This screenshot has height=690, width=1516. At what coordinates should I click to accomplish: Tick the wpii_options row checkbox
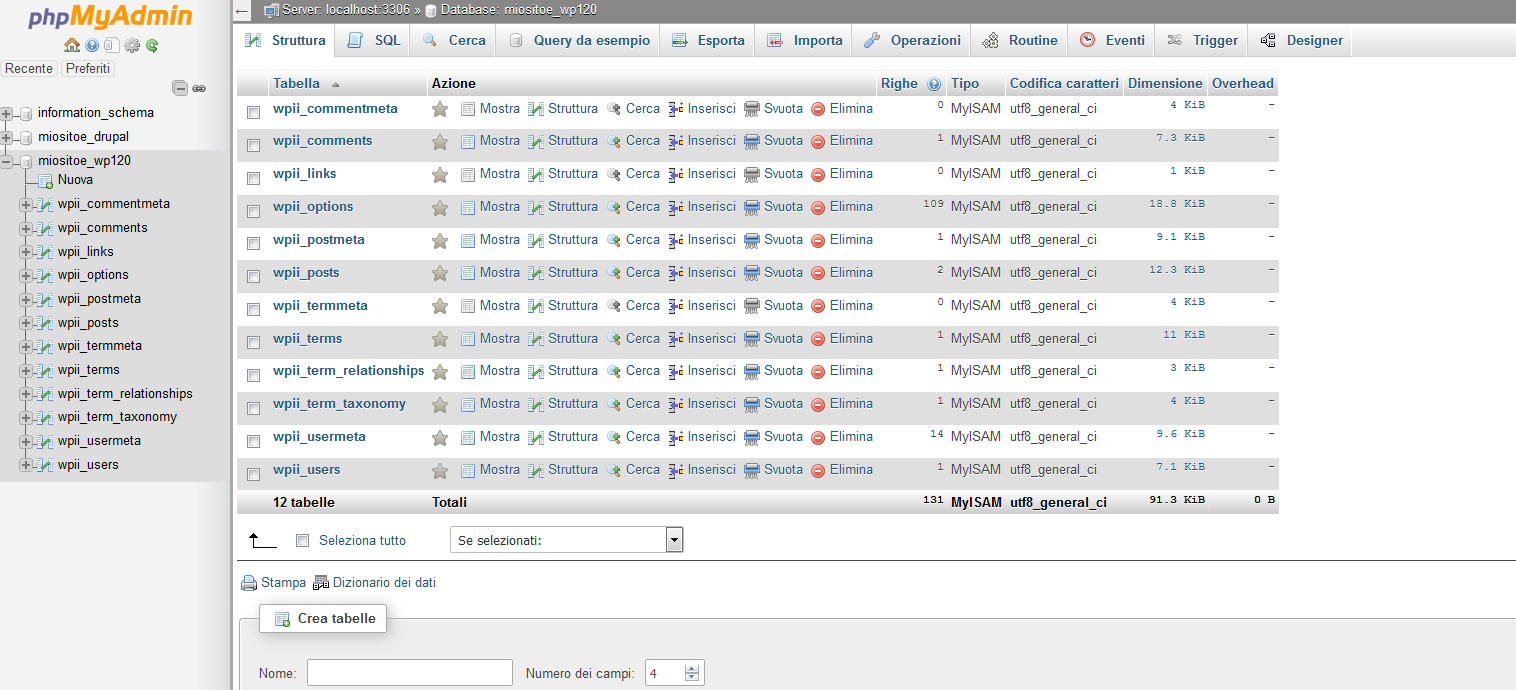pyautogui.click(x=254, y=210)
